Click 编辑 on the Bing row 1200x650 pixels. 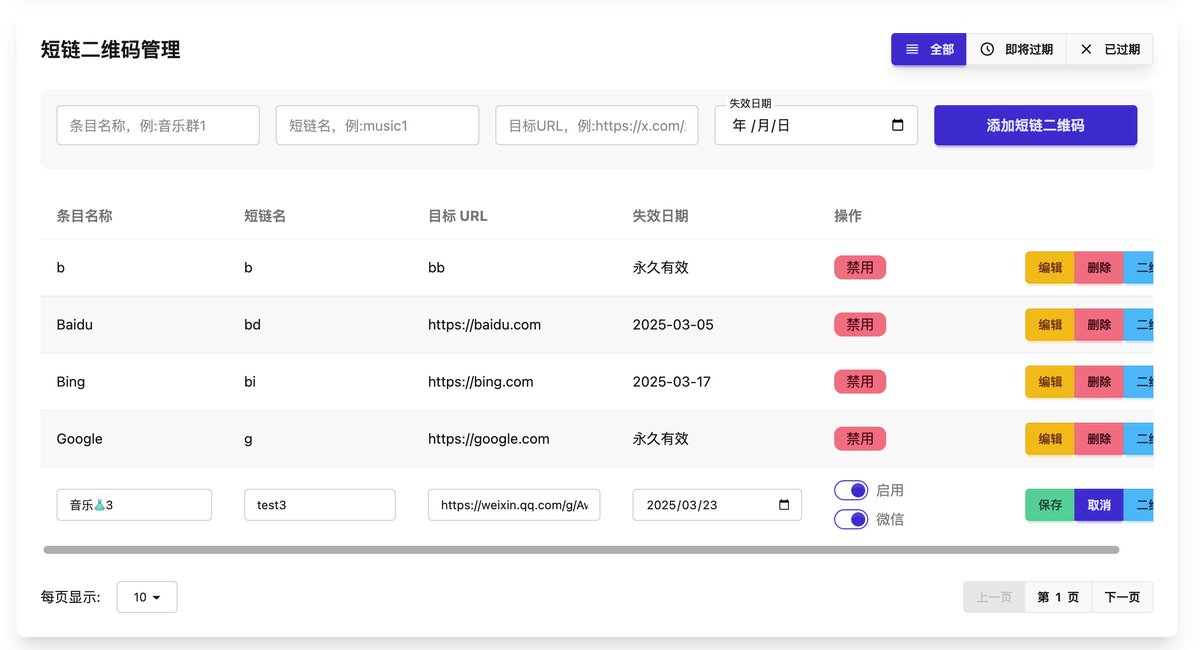1048,381
